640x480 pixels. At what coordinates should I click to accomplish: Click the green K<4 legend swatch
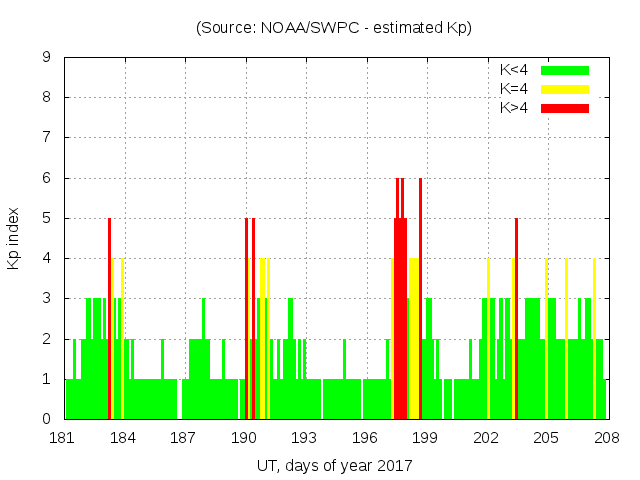[x=565, y=70]
